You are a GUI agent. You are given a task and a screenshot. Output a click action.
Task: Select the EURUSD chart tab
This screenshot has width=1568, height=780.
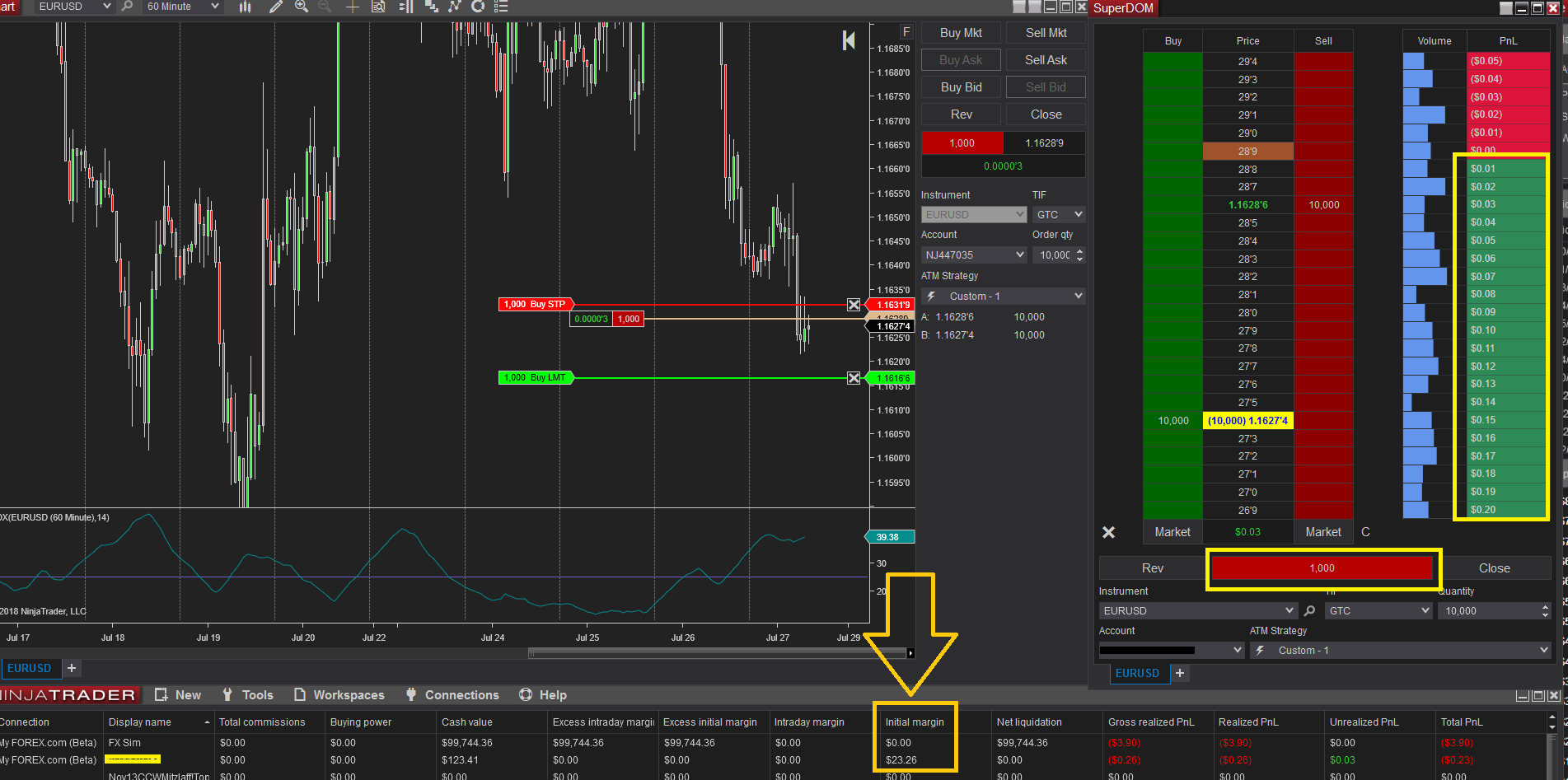click(x=30, y=668)
